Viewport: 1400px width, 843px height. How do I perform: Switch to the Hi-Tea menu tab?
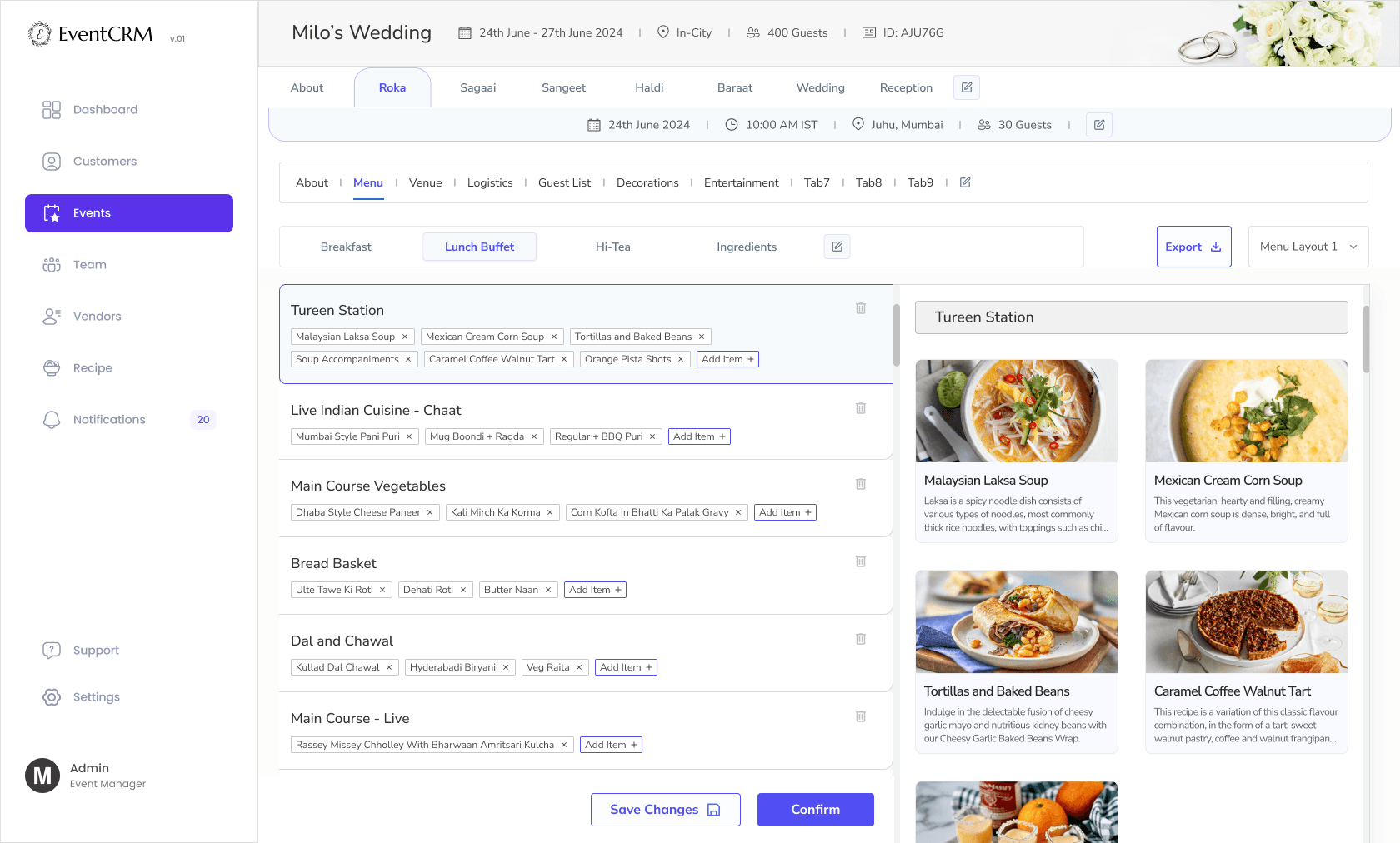(x=613, y=247)
